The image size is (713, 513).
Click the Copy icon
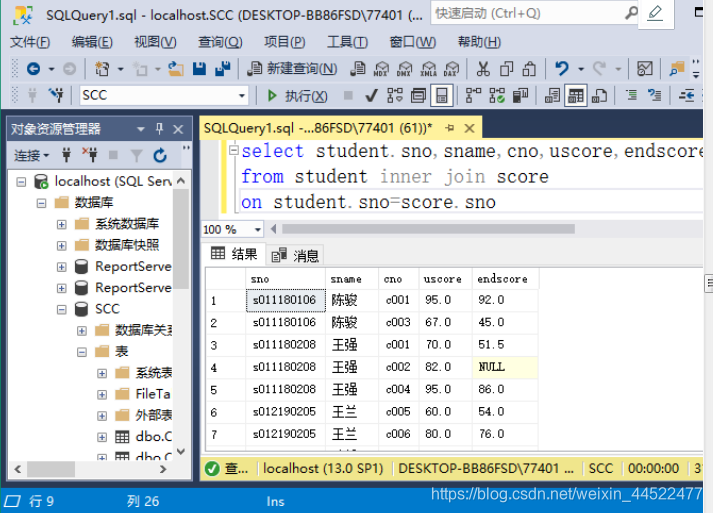pyautogui.click(x=506, y=69)
